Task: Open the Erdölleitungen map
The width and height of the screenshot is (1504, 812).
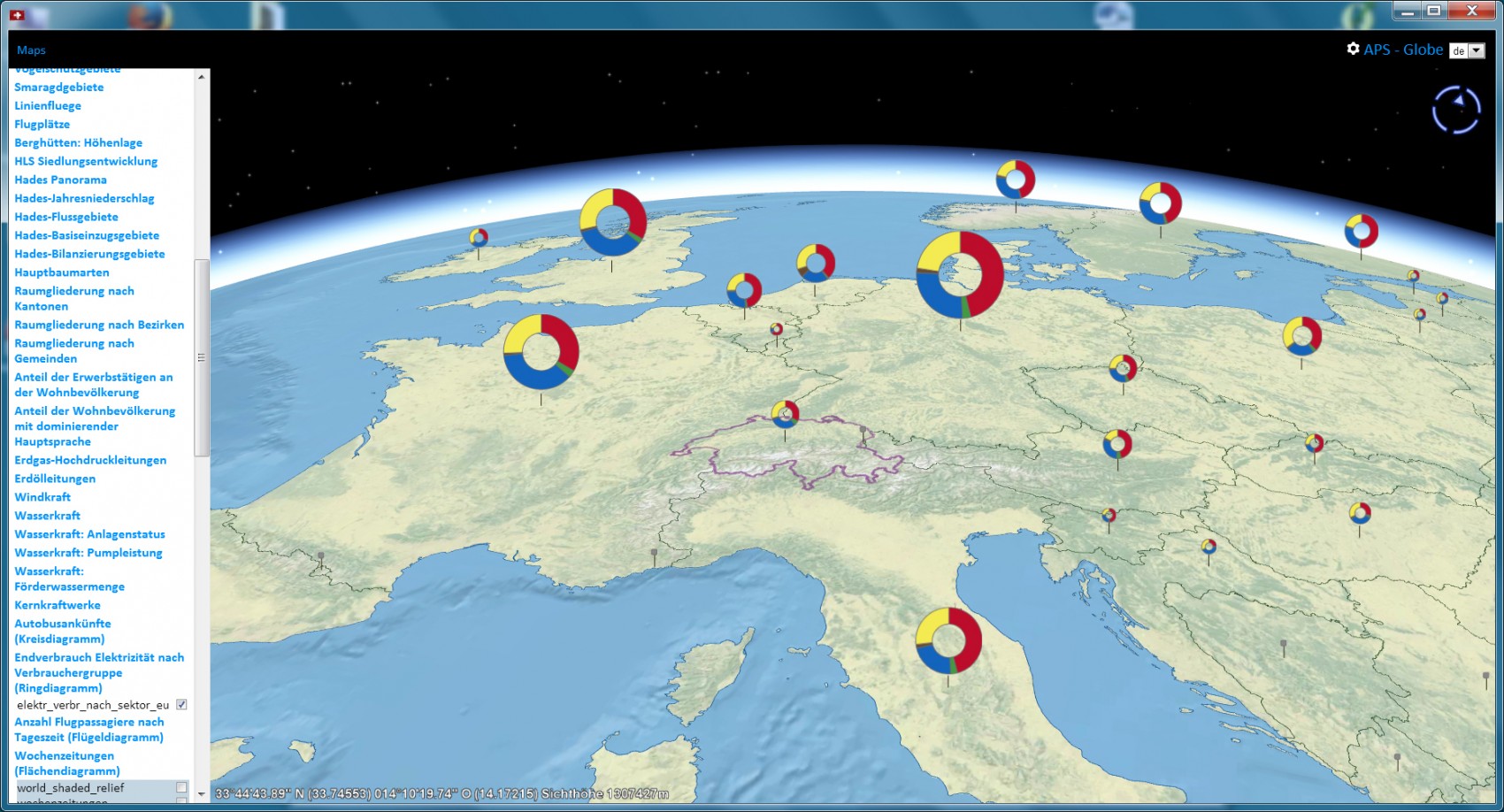Action: (55, 479)
